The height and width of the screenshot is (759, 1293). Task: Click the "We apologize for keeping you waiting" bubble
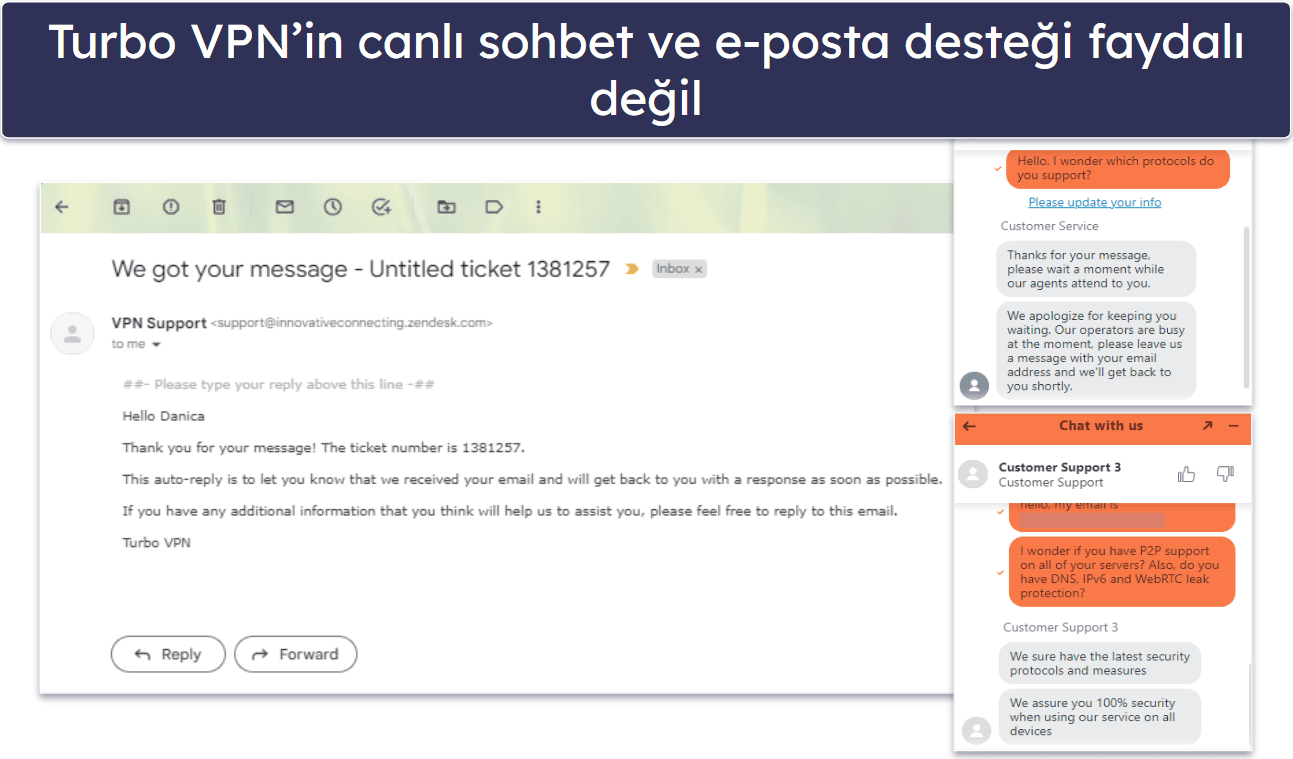pyautogui.click(x=1096, y=351)
